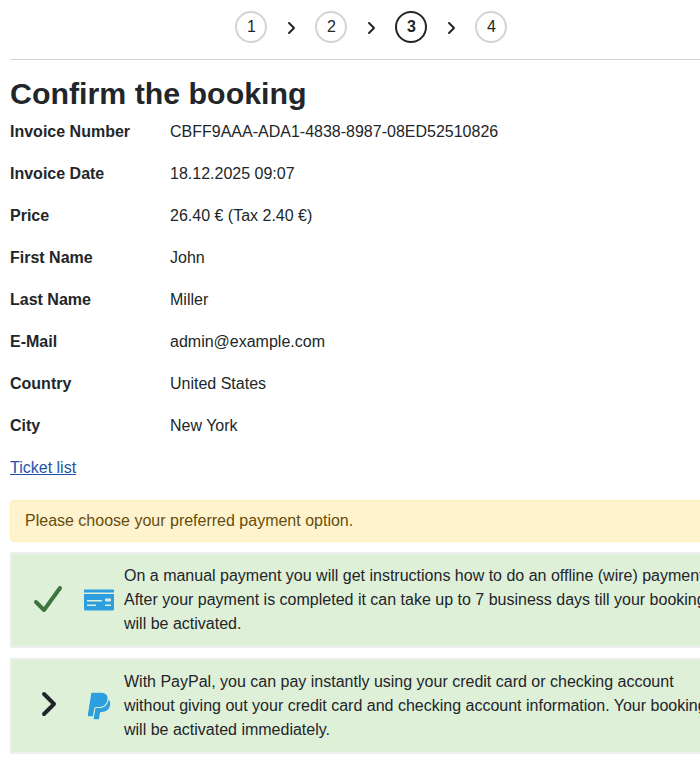Click the arrow chevron beside PayPal
The height and width of the screenshot is (760, 700).
pyautogui.click(x=48, y=705)
